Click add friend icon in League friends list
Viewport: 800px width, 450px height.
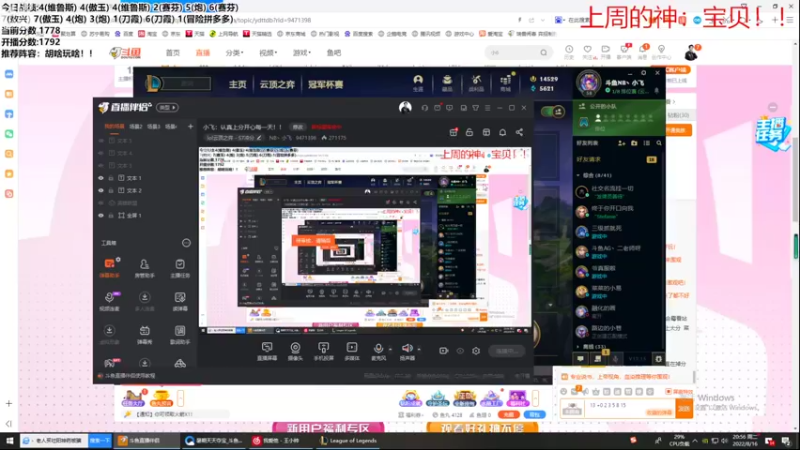621,143
